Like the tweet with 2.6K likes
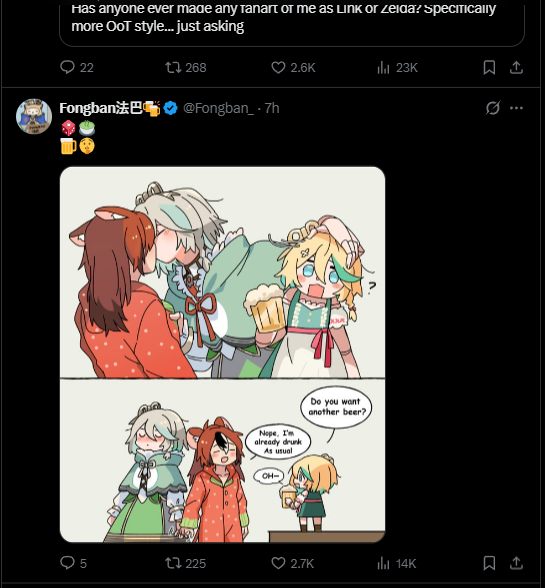 [x=293, y=68]
